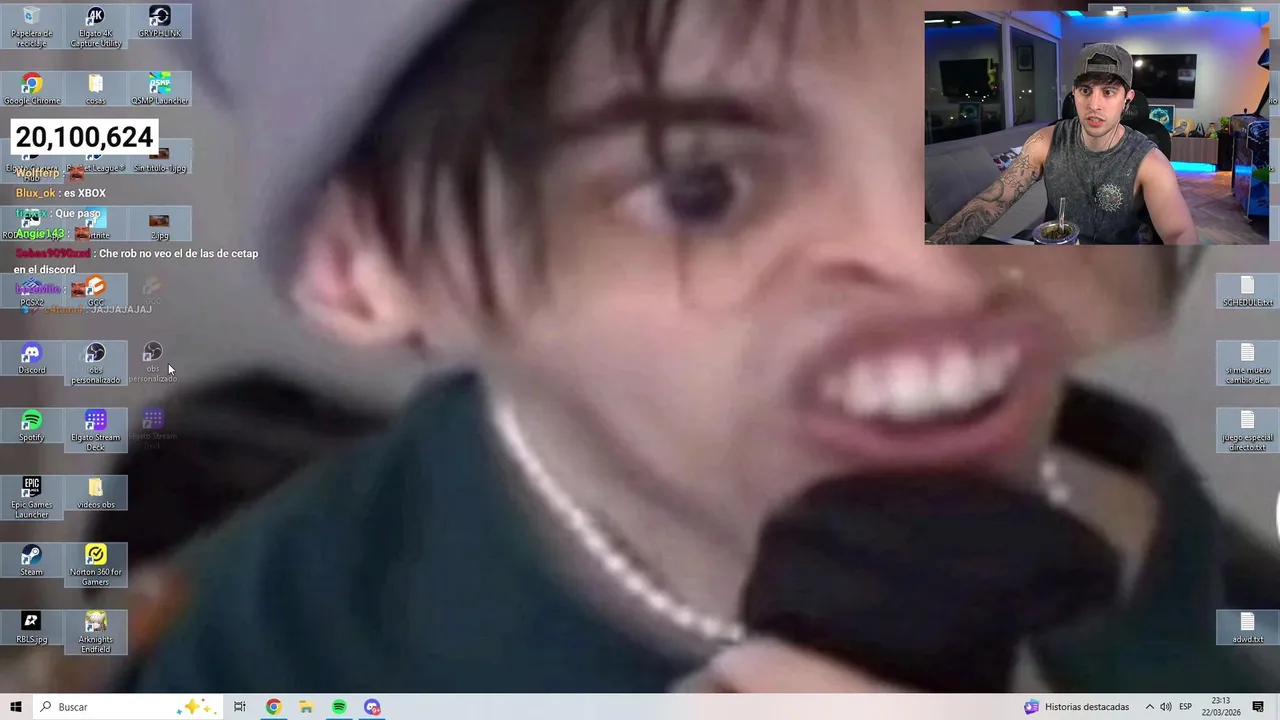The image size is (1280, 720).
Task: Click the Blux_ok chat message
Action: 60,193
